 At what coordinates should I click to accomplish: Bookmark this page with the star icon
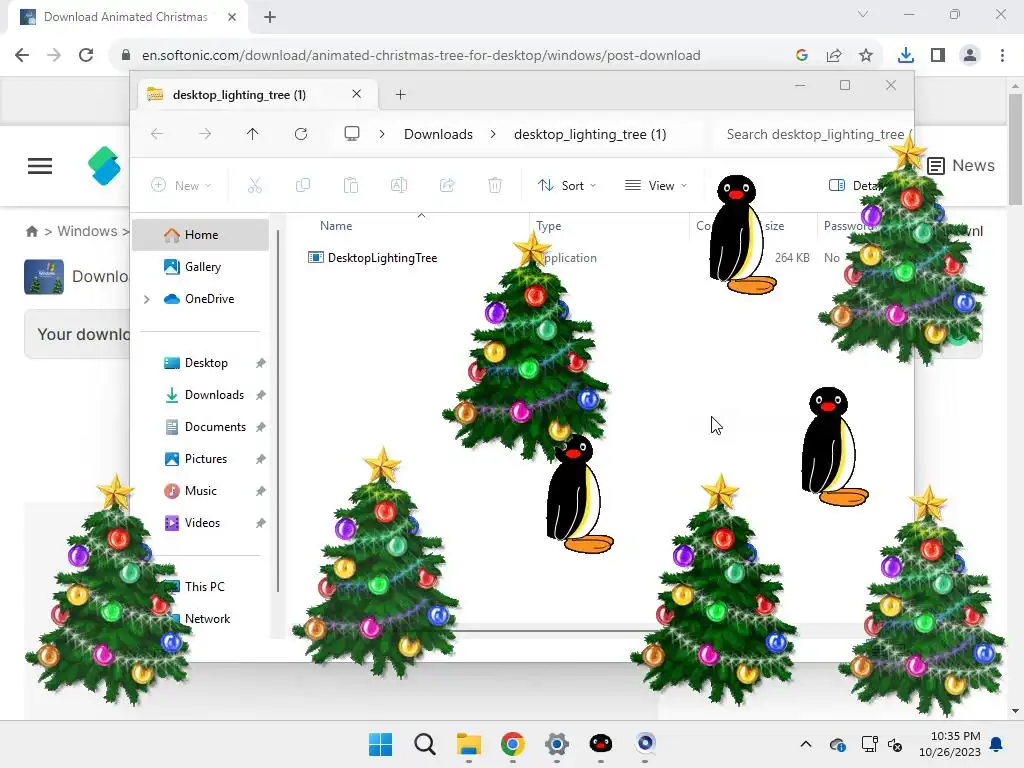coord(866,56)
